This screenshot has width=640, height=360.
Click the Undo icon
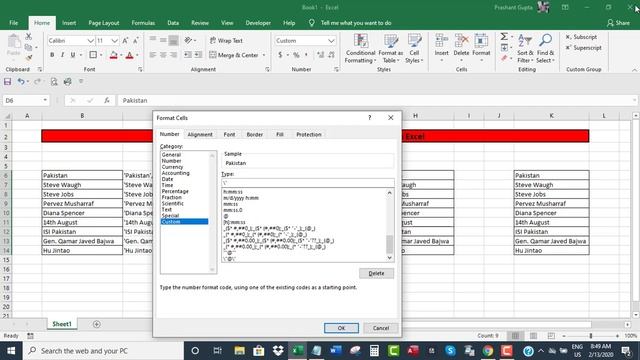(21, 82)
